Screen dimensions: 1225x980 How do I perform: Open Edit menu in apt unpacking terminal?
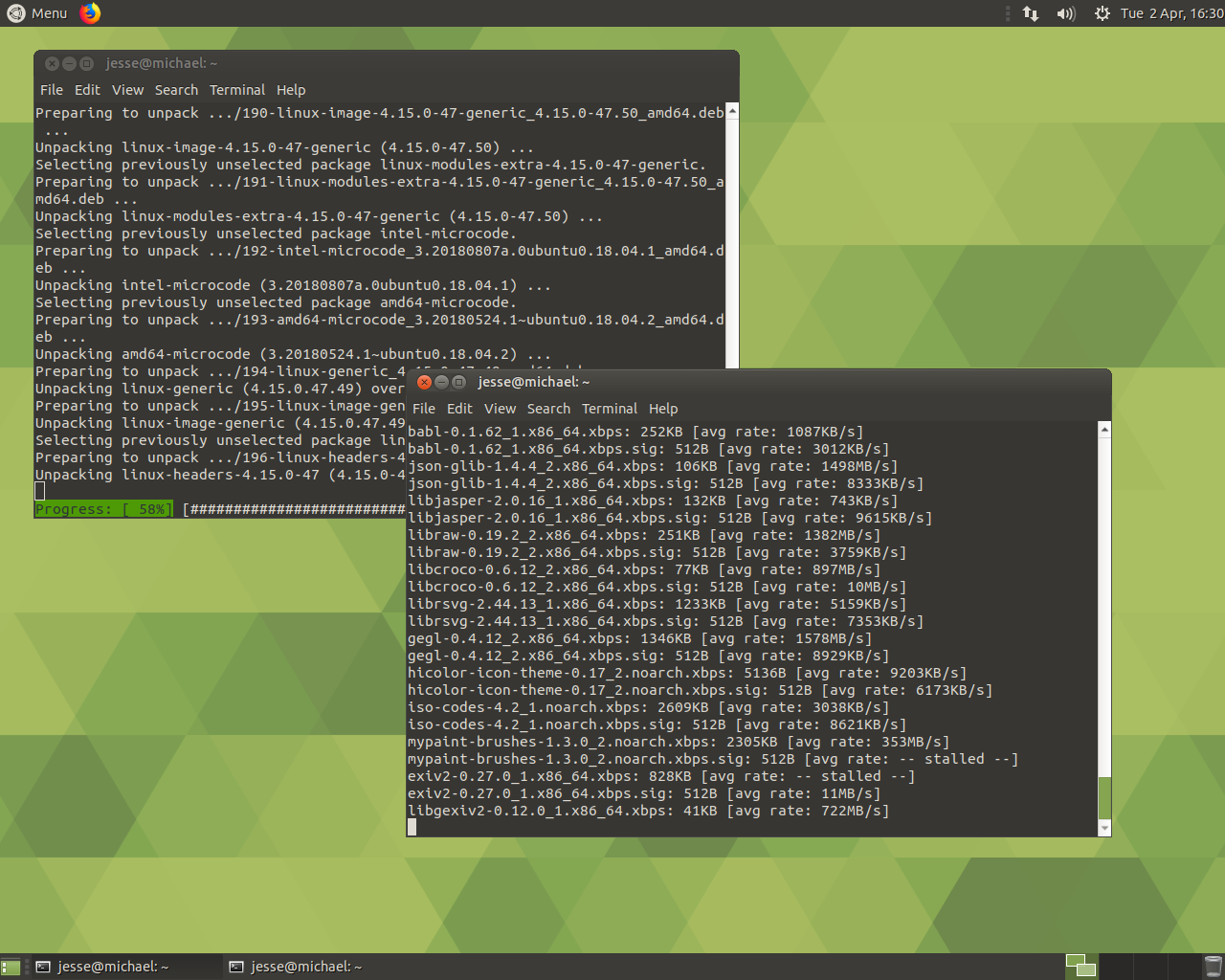coord(87,90)
